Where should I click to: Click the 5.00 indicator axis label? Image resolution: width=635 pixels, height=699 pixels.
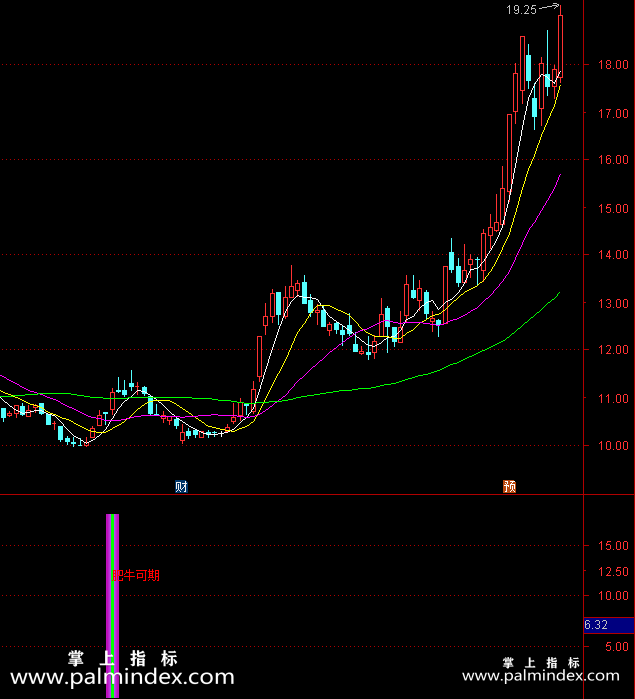tap(617, 647)
